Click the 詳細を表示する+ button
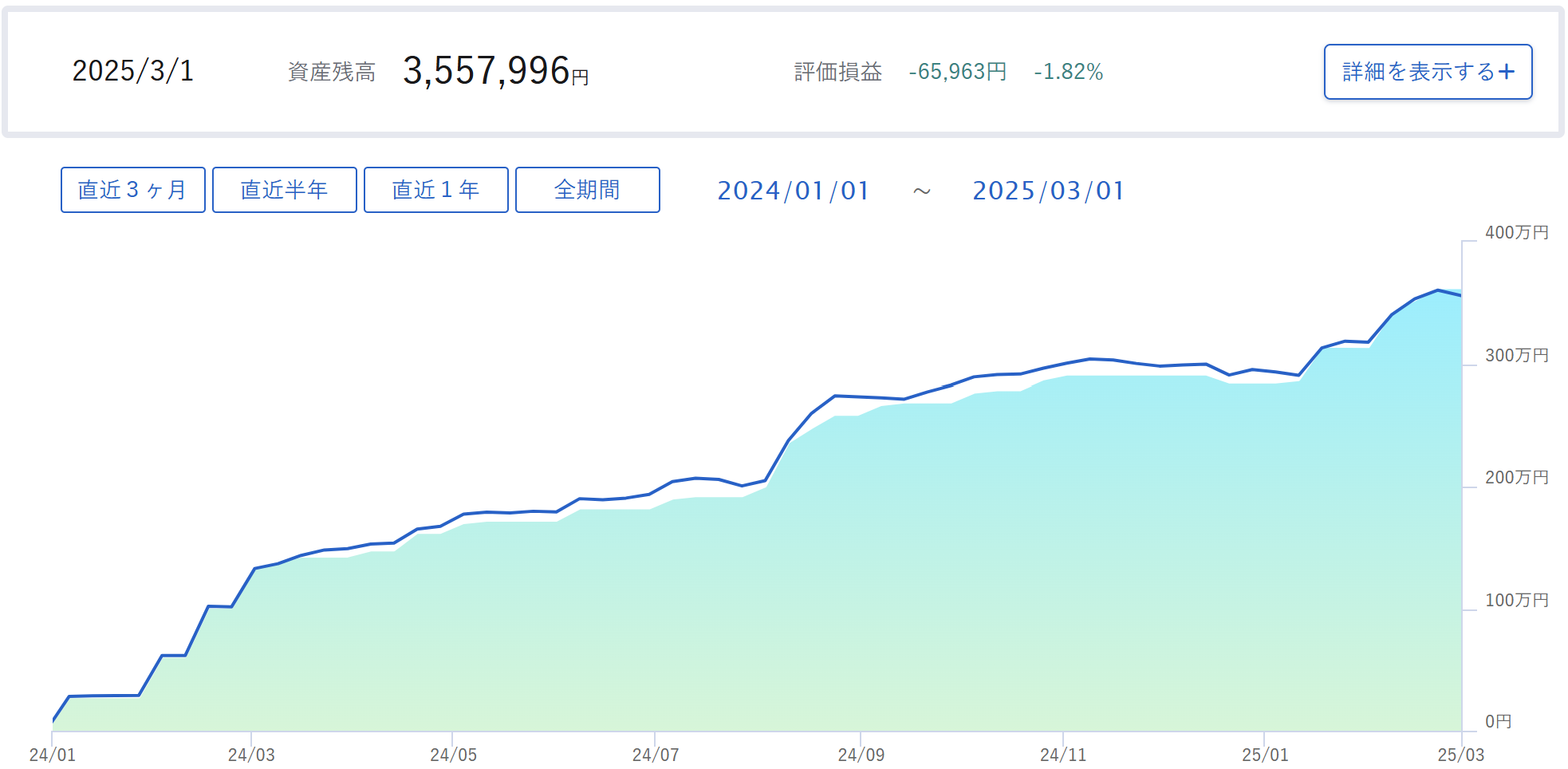Viewport: 1568px width, 769px height. point(1428,72)
